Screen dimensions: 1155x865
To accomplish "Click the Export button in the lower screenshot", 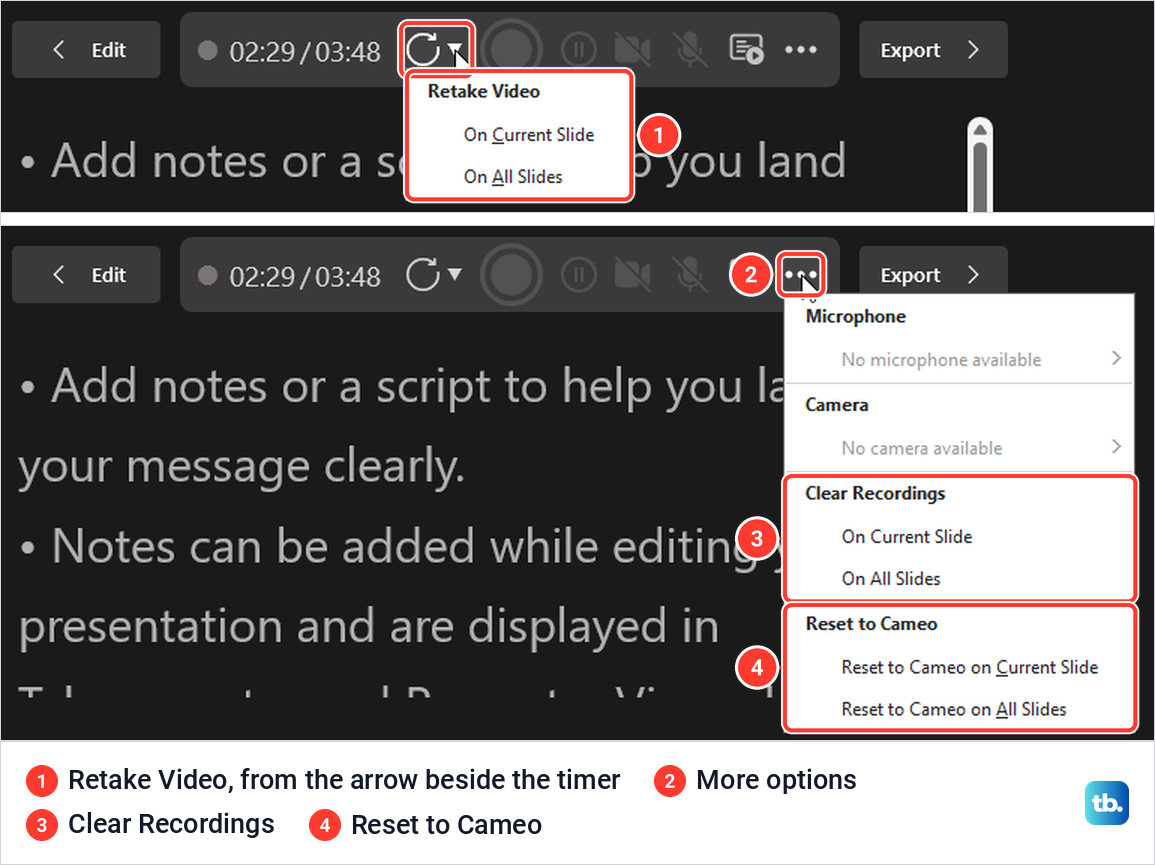I will (933, 276).
